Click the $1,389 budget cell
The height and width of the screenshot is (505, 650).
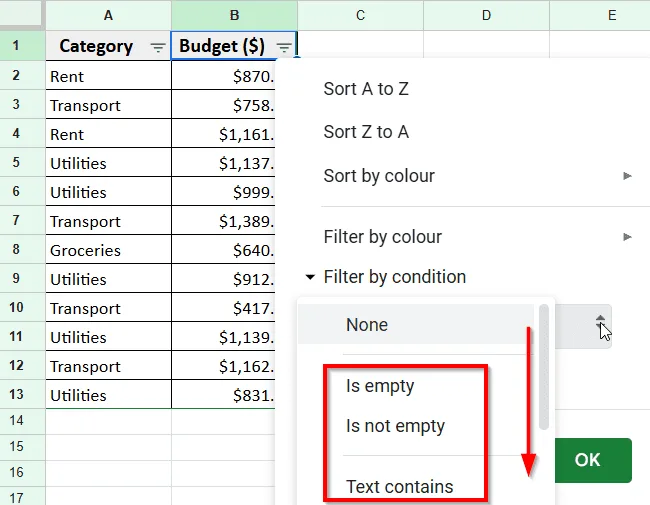[223, 221]
